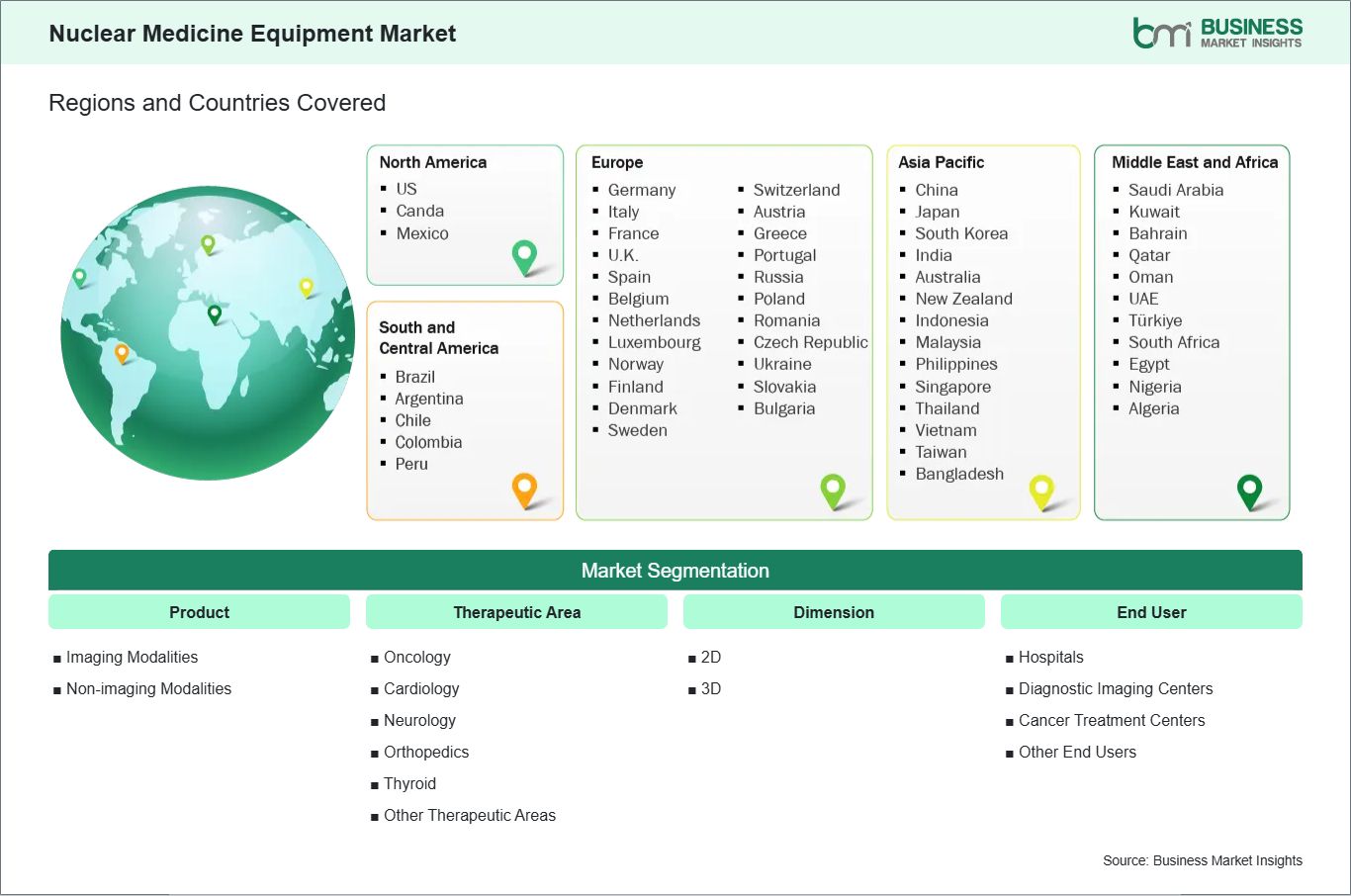1351x896 pixels.
Task: Click the Market Segmentation banner
Action: tap(675, 571)
